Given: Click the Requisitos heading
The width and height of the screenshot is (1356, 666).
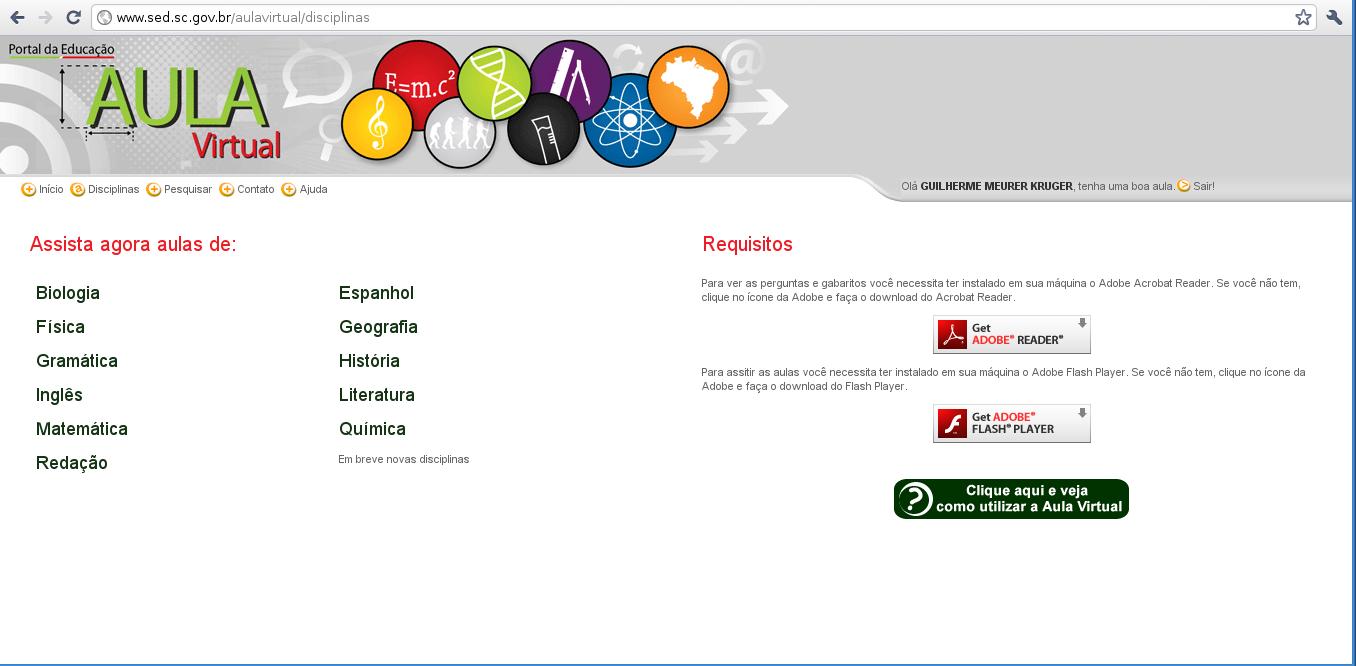Looking at the screenshot, I should tap(747, 244).
